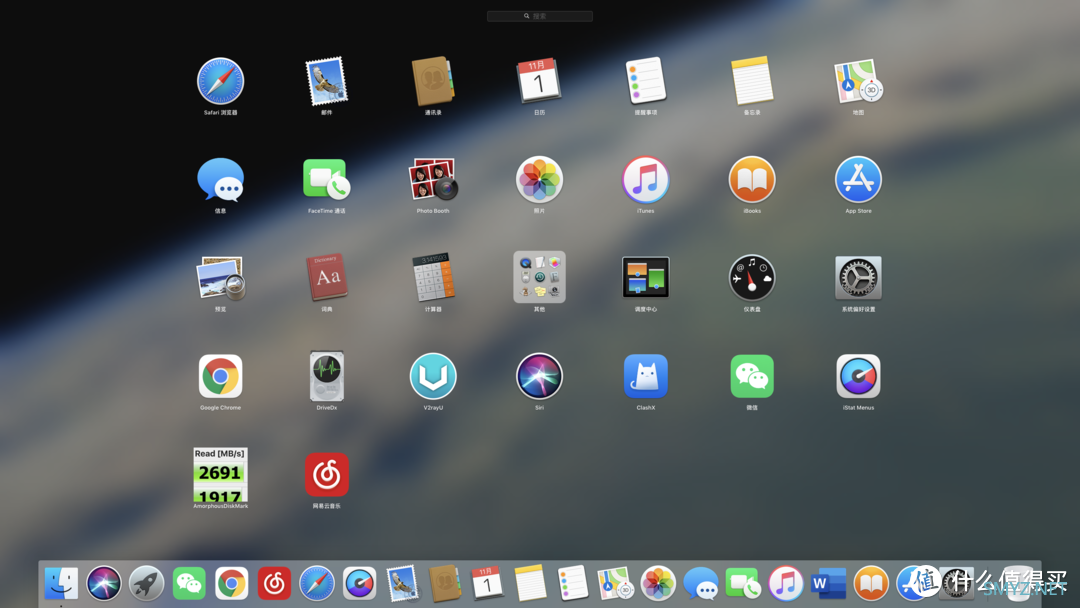1080x608 pixels.
Task: Open Mail from the Dock
Action: pos(402,583)
